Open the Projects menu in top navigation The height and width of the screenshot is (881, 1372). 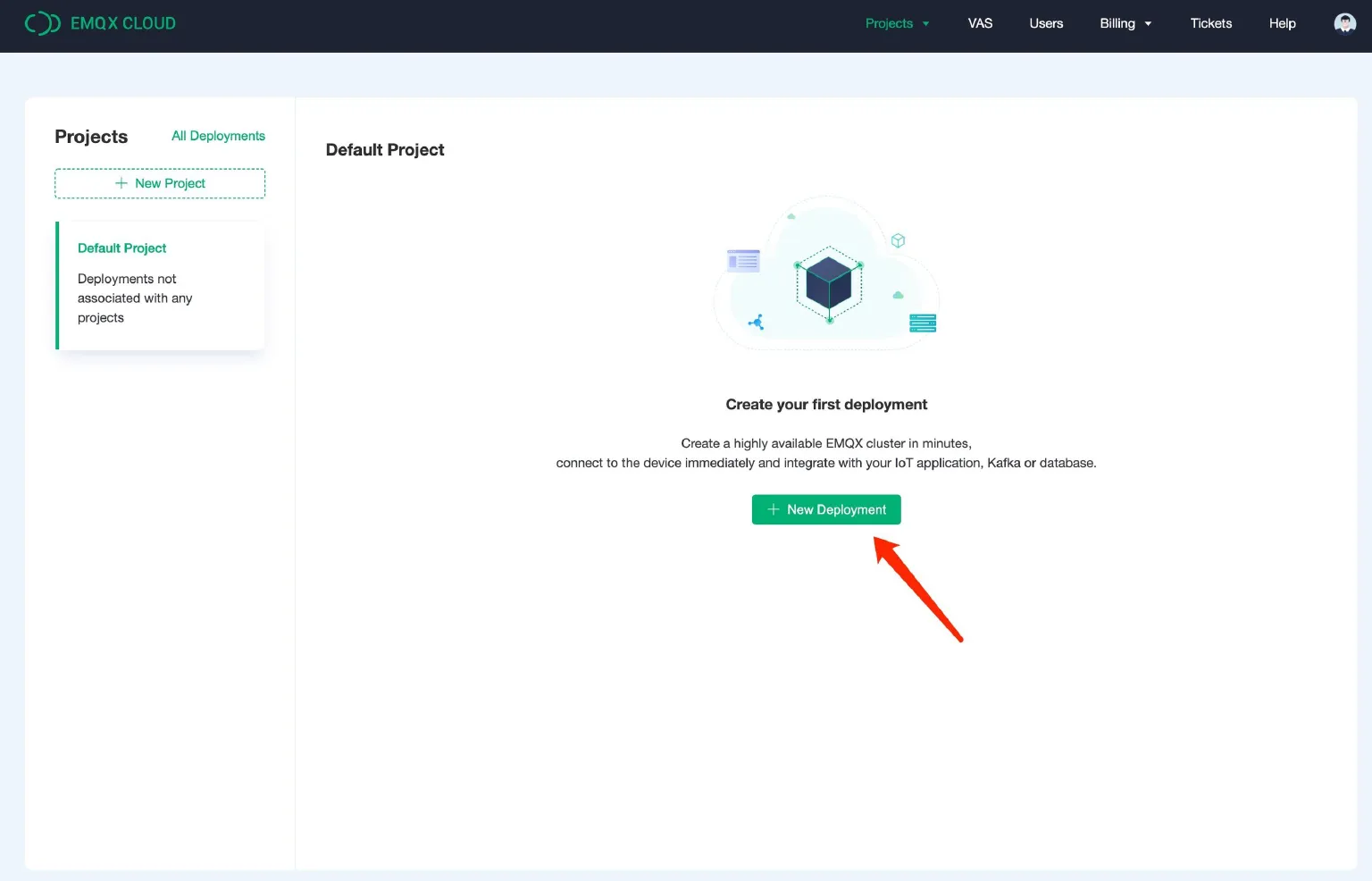(890, 23)
